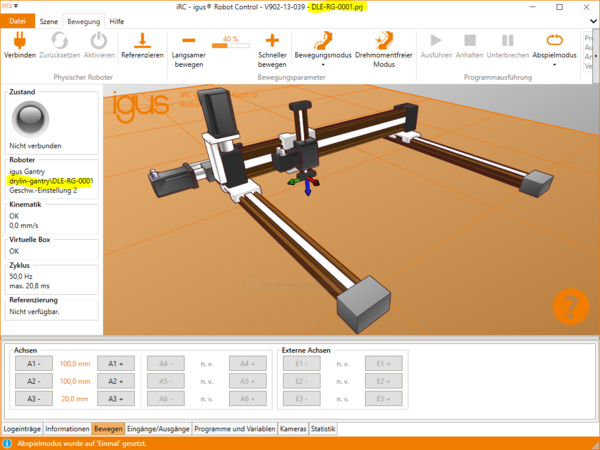The image size is (600, 450).
Task: Click Langsamer bewegen minus icon
Action: 189,40
